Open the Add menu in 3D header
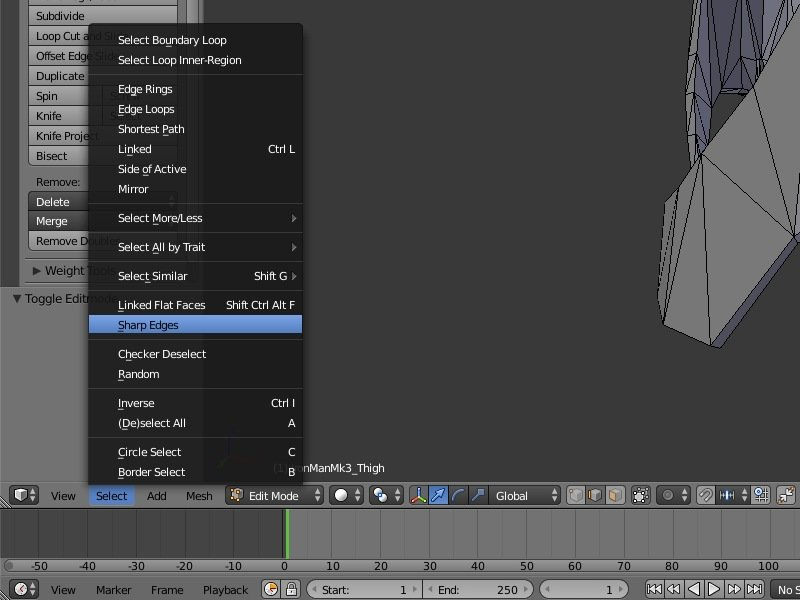The width and height of the screenshot is (800, 600). (157, 496)
